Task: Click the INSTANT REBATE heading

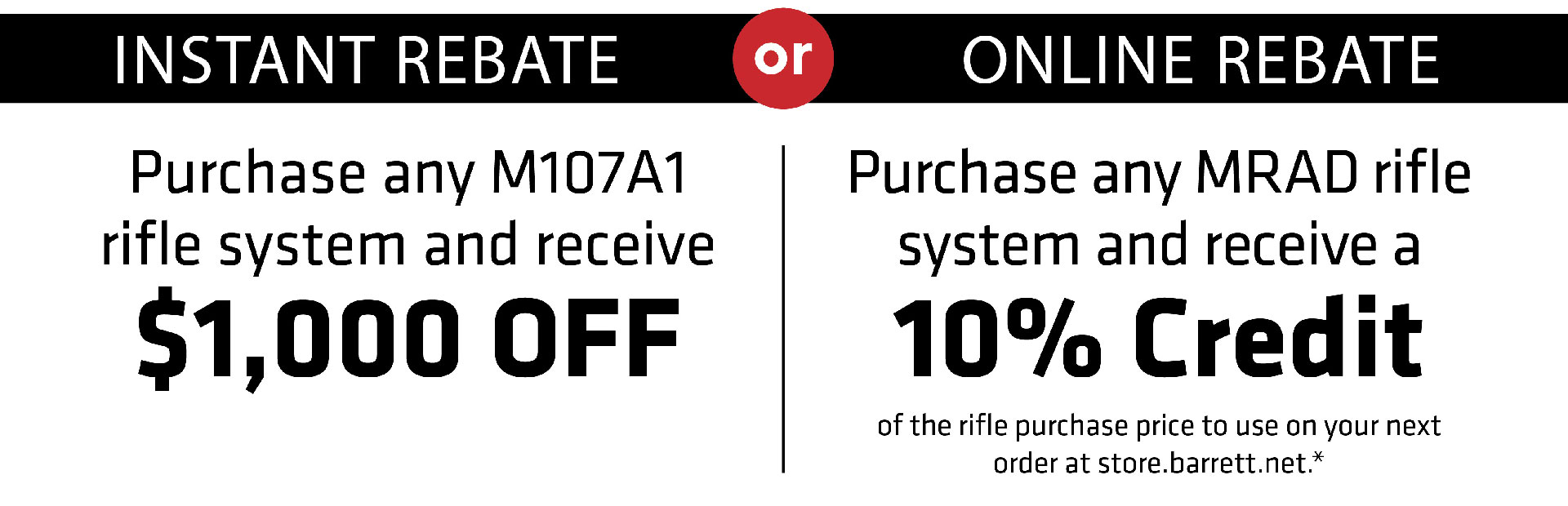Action: 367,60
